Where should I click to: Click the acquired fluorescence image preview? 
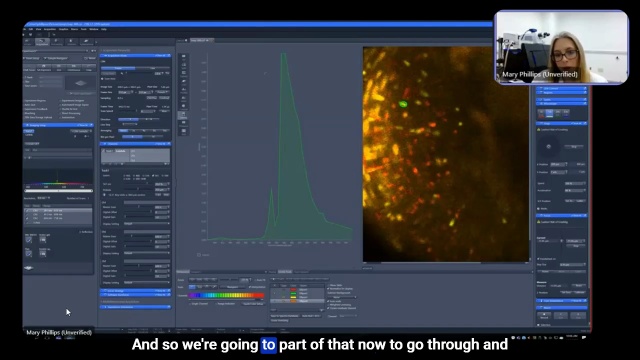[x=446, y=154]
